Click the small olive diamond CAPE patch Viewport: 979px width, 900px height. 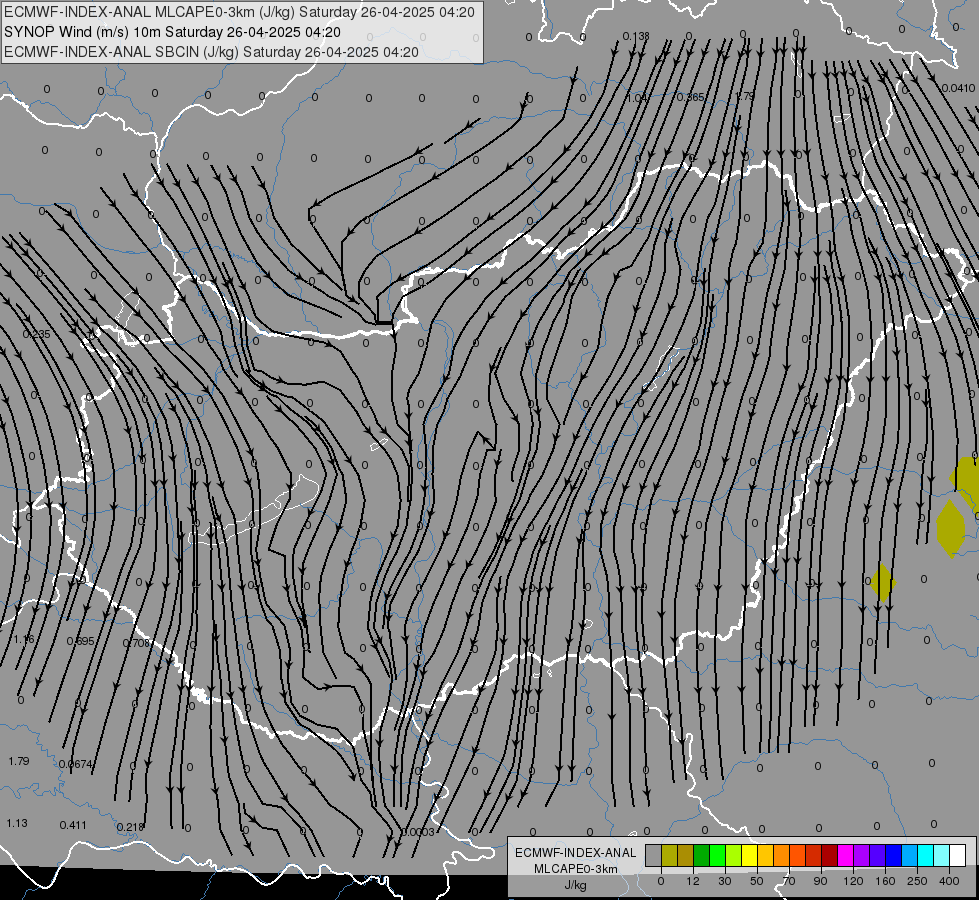coord(882,583)
